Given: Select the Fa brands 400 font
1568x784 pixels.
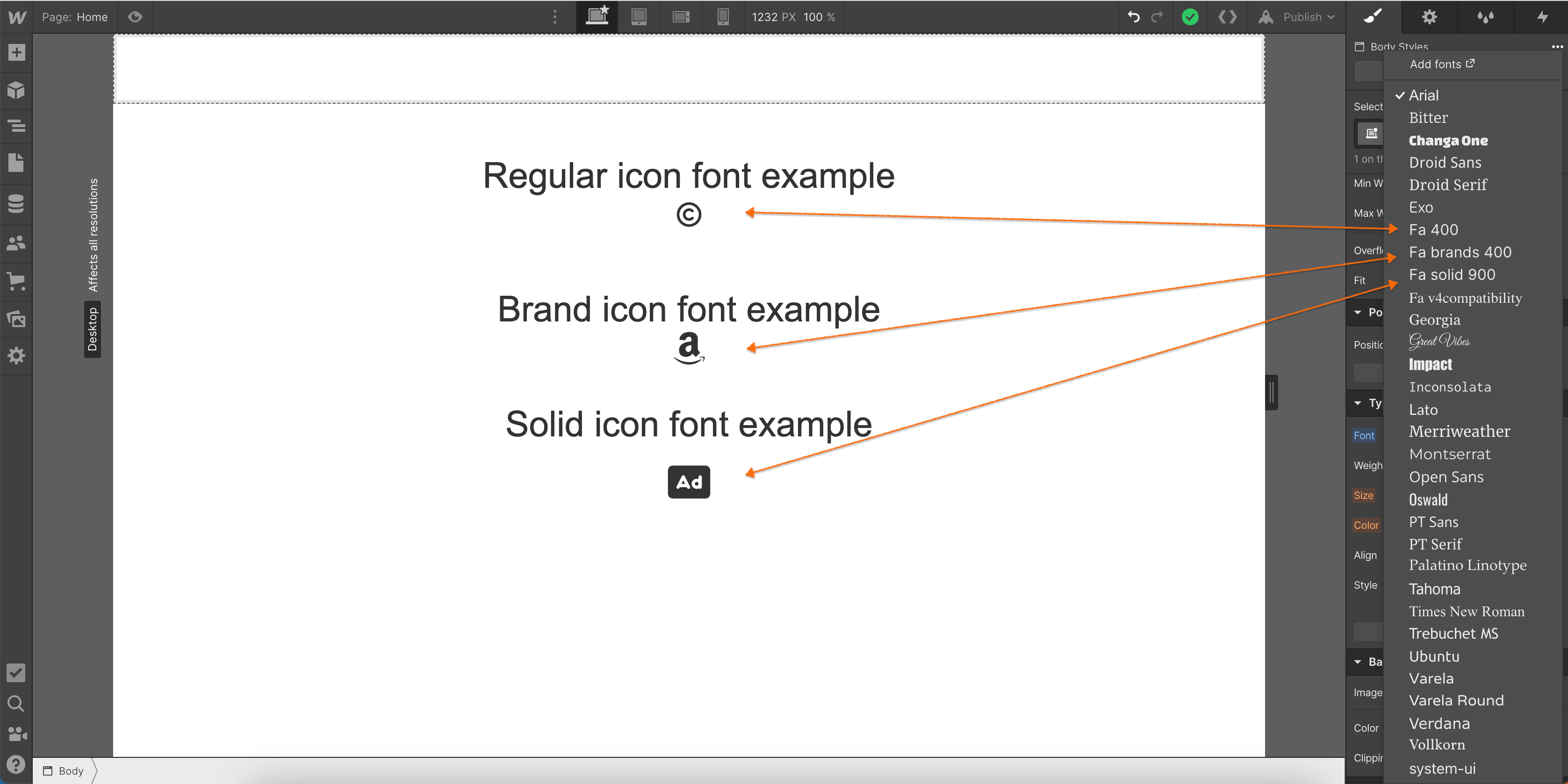Looking at the screenshot, I should point(1460,252).
